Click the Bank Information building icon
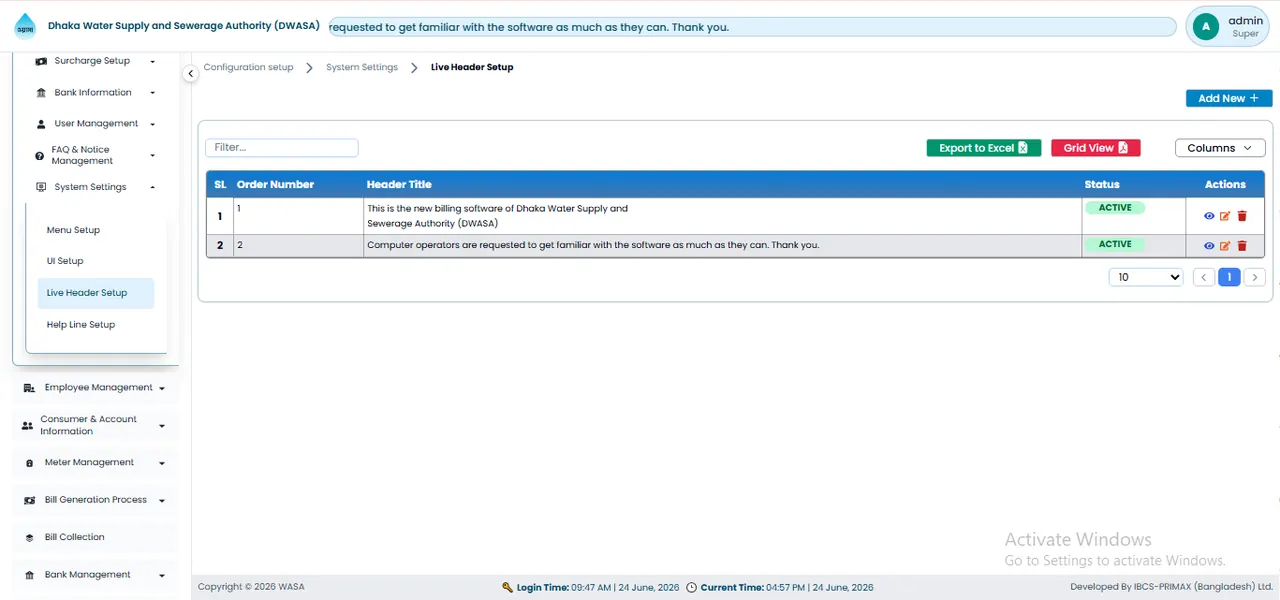Screen dimensions: 1280x600 tap(41, 93)
